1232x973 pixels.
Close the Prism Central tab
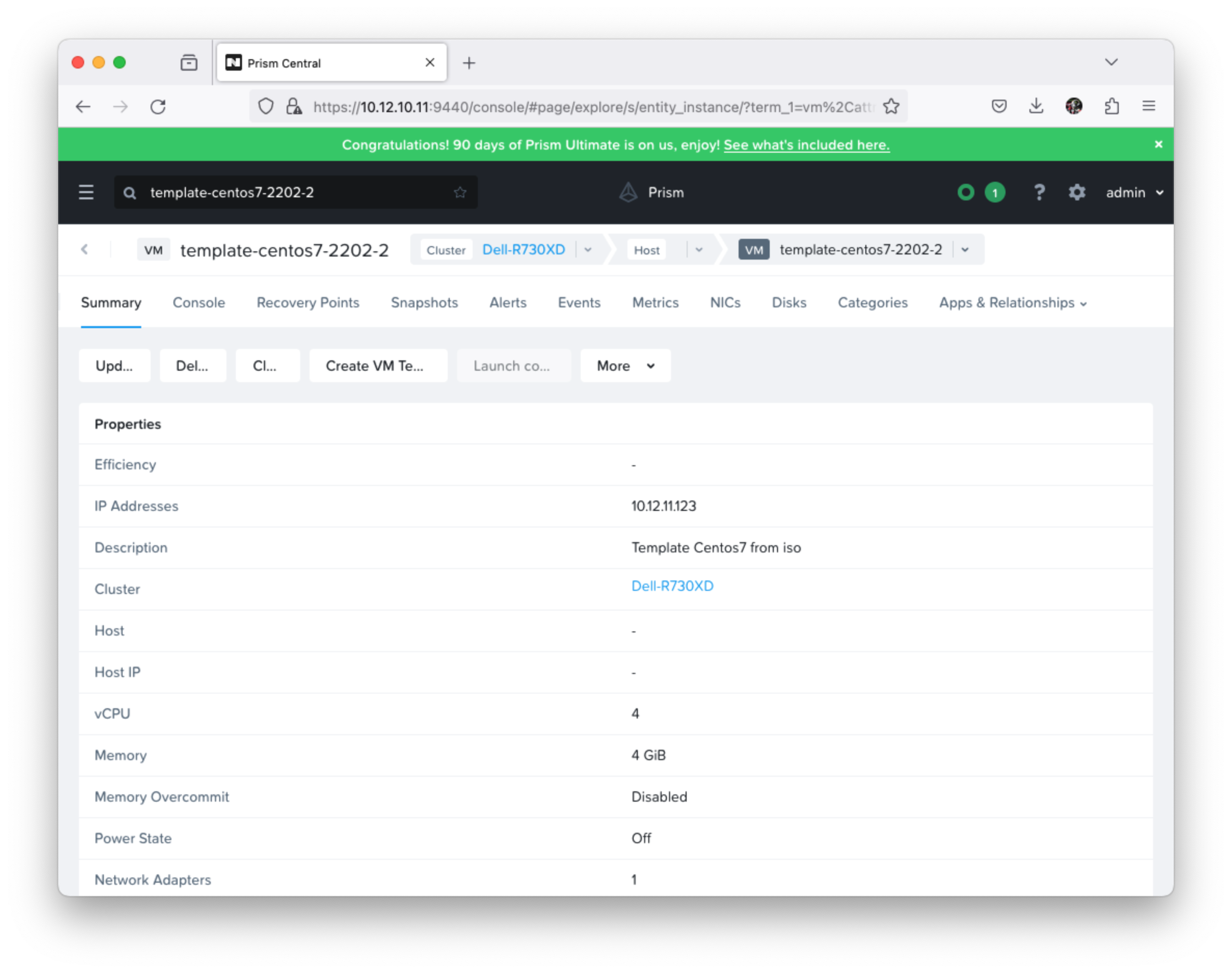430,62
